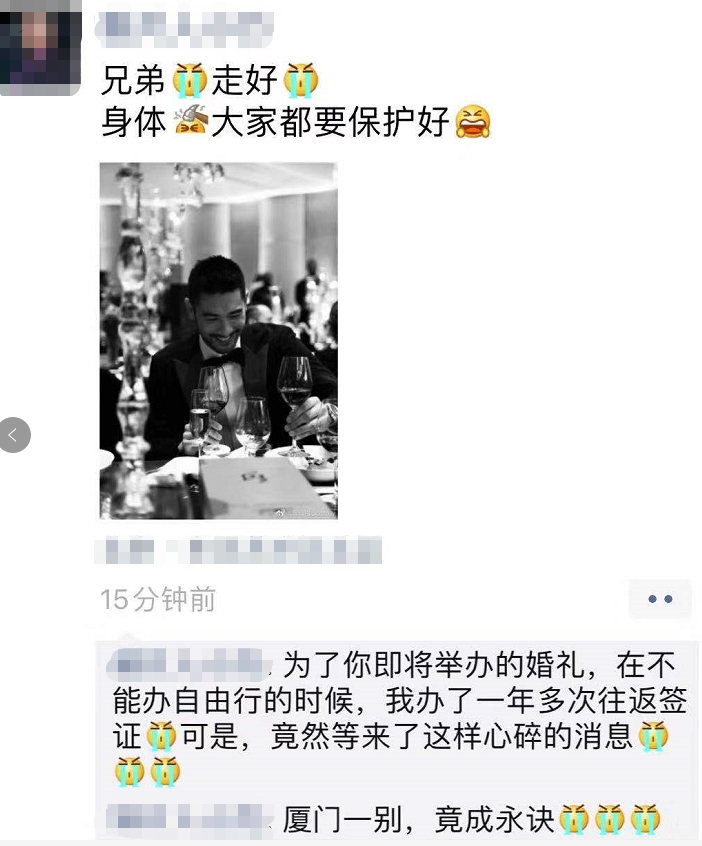The image size is (702, 846).
Task: Click the squinting emoji after 保护好
Action: (x=473, y=121)
